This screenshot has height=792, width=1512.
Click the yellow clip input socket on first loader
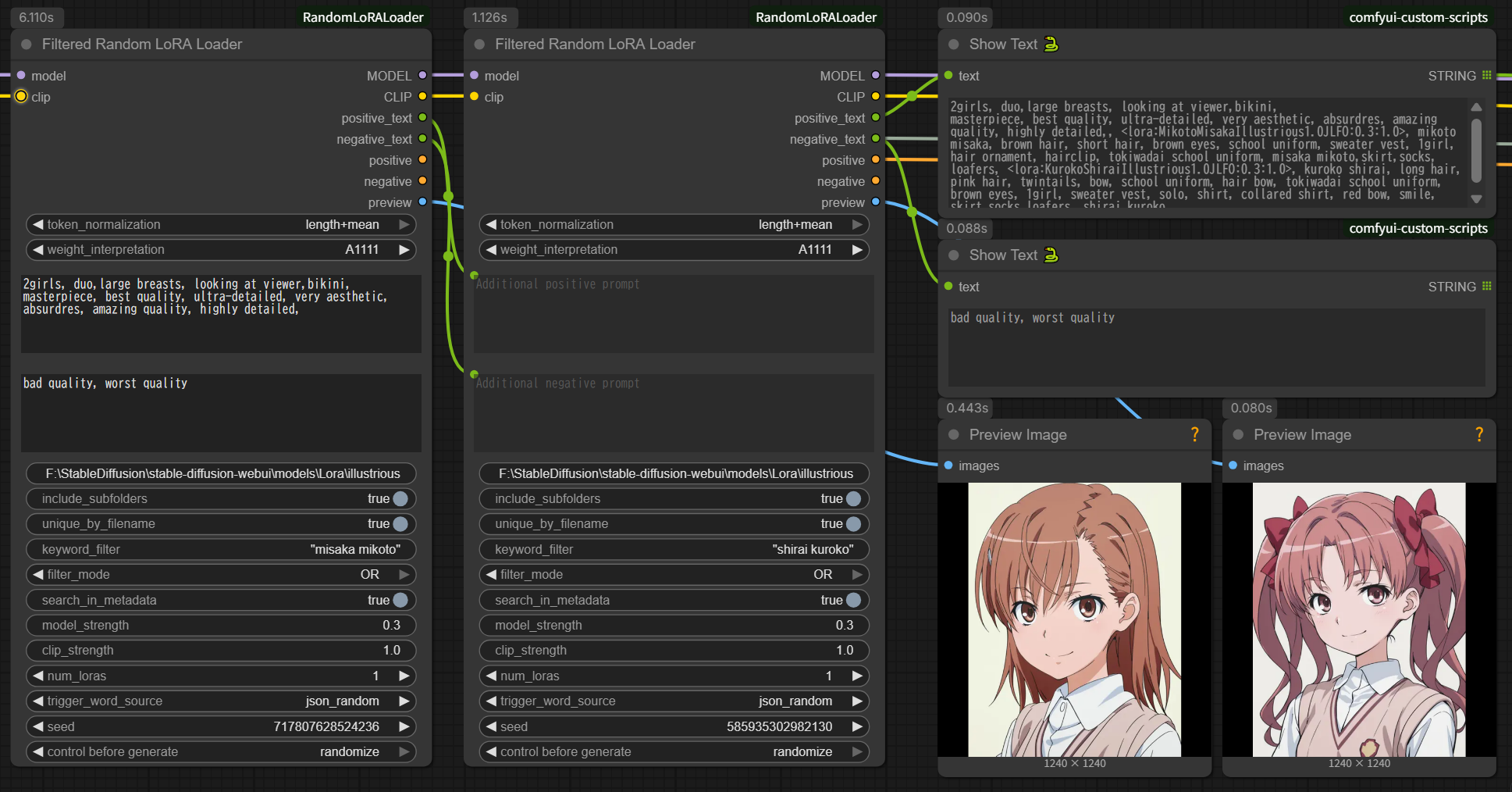pos(21,96)
